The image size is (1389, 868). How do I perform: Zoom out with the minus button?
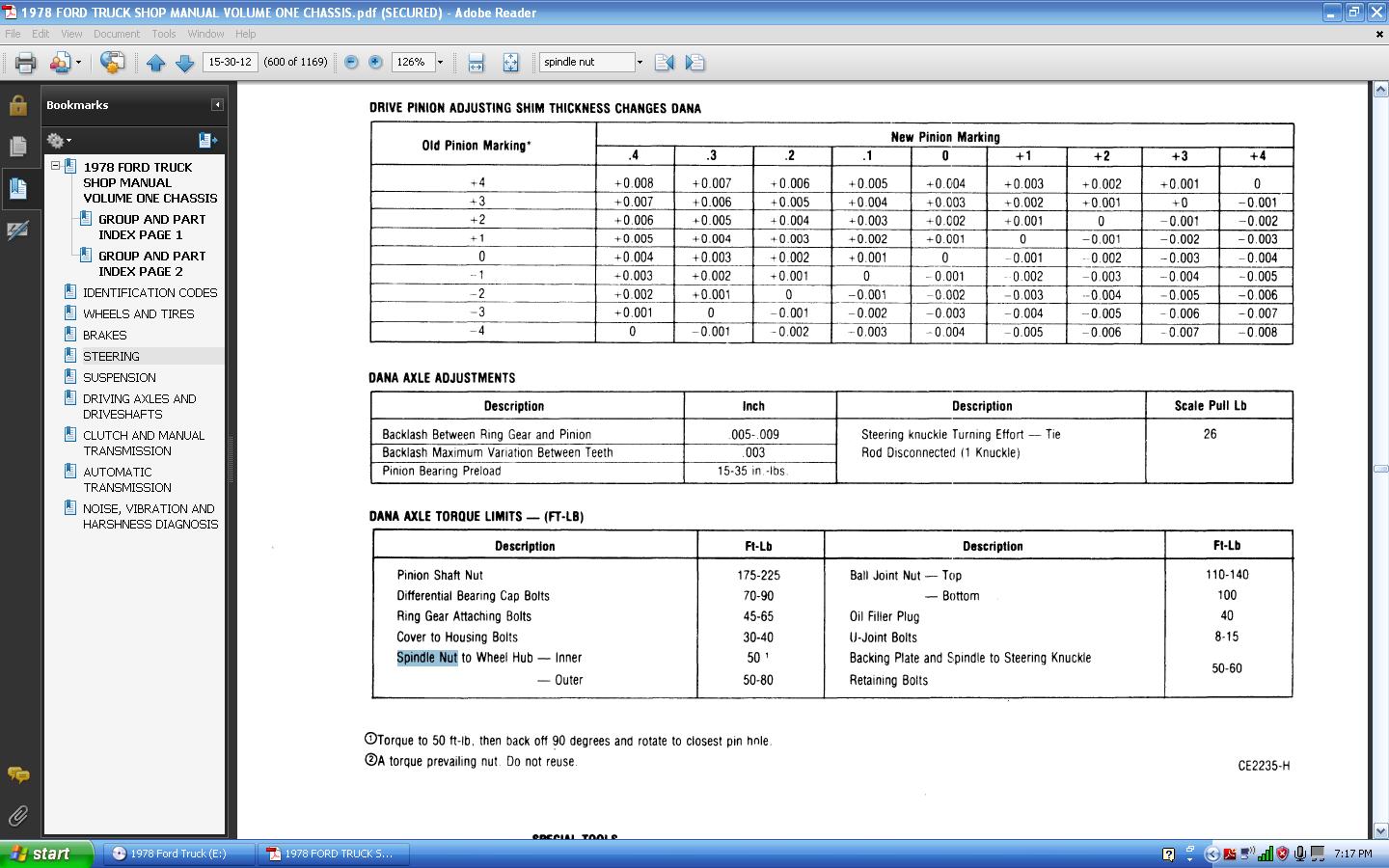point(351,62)
